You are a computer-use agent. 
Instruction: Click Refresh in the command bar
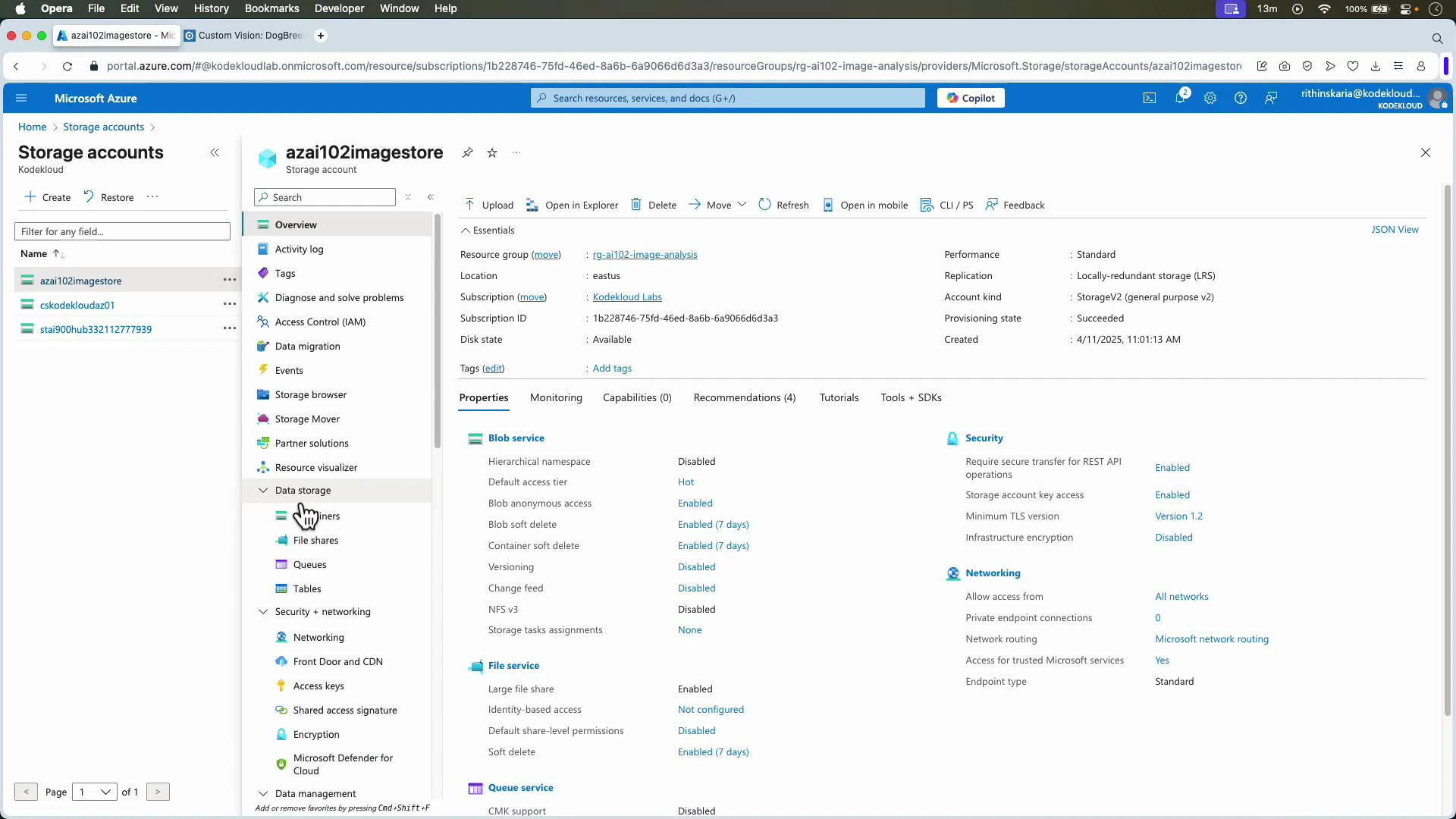784,205
